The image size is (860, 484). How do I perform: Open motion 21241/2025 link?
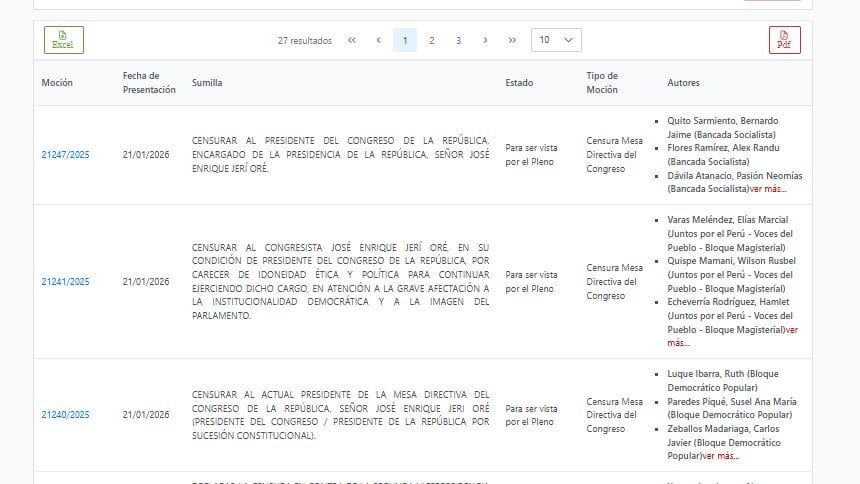coord(65,282)
